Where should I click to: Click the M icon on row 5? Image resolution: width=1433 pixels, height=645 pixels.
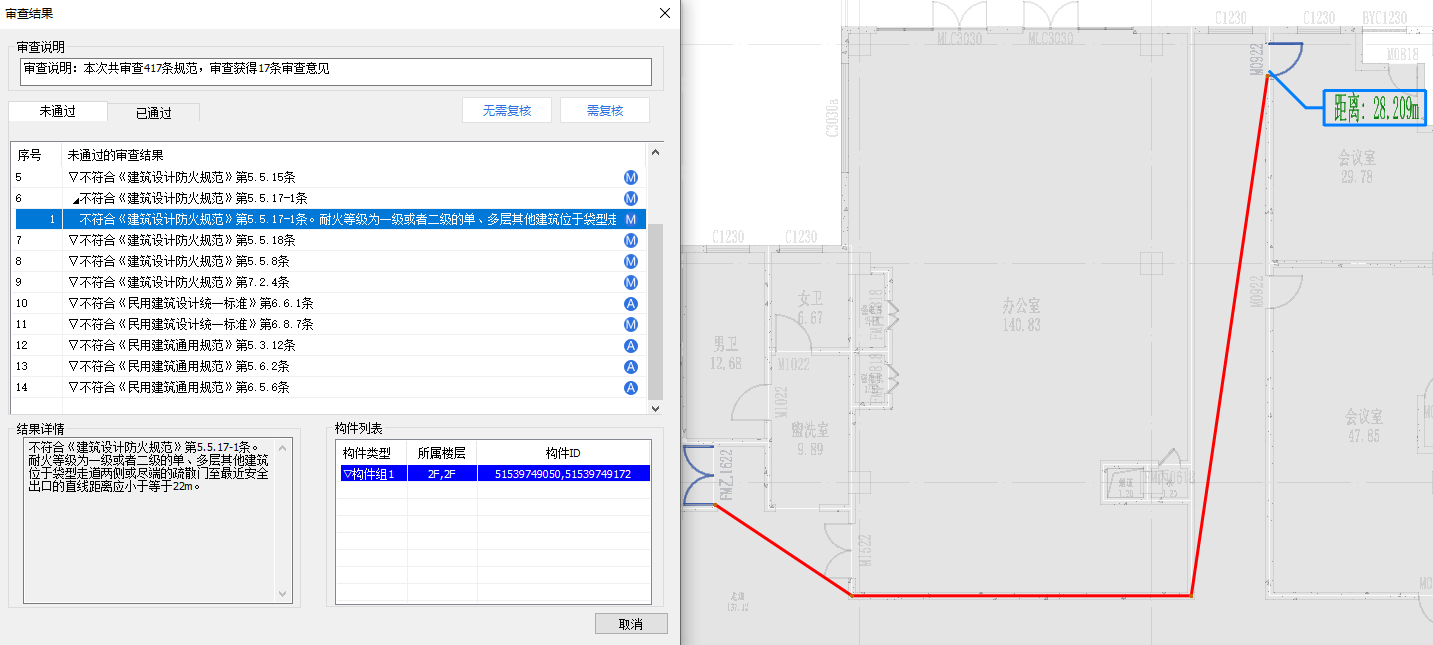click(x=631, y=177)
